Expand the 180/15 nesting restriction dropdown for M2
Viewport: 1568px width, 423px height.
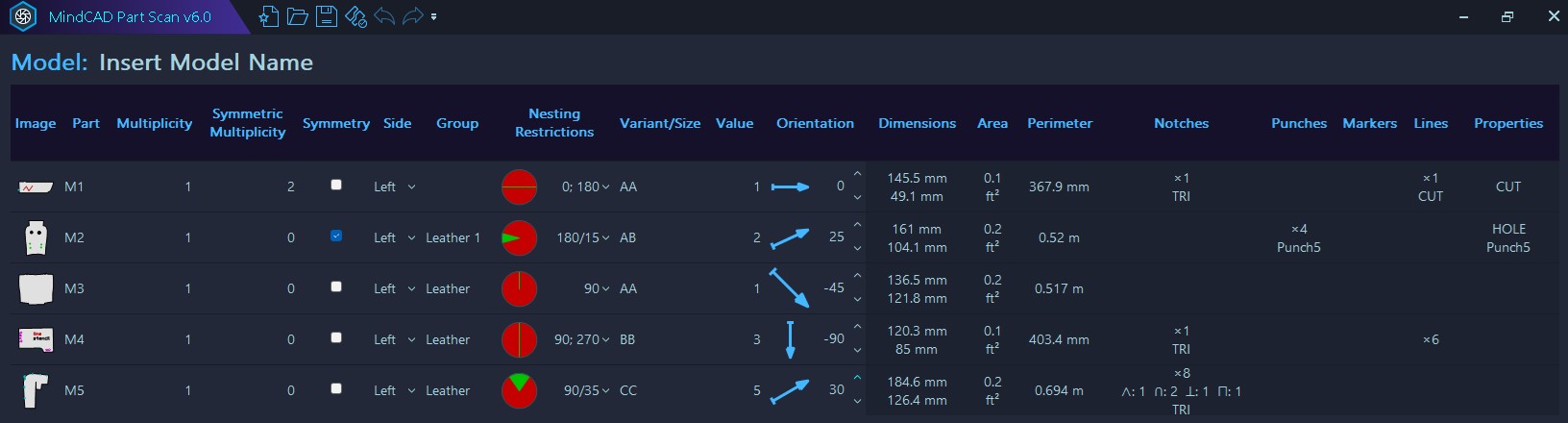point(605,237)
